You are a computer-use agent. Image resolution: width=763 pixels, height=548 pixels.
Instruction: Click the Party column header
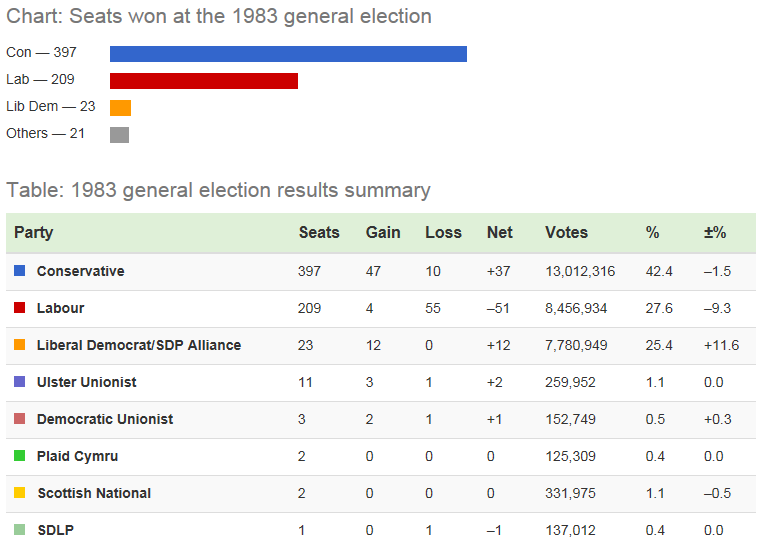(34, 233)
